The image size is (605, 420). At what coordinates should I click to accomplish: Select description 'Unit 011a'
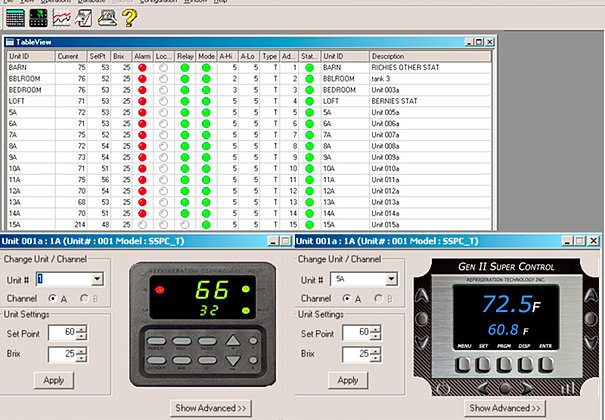click(x=385, y=180)
